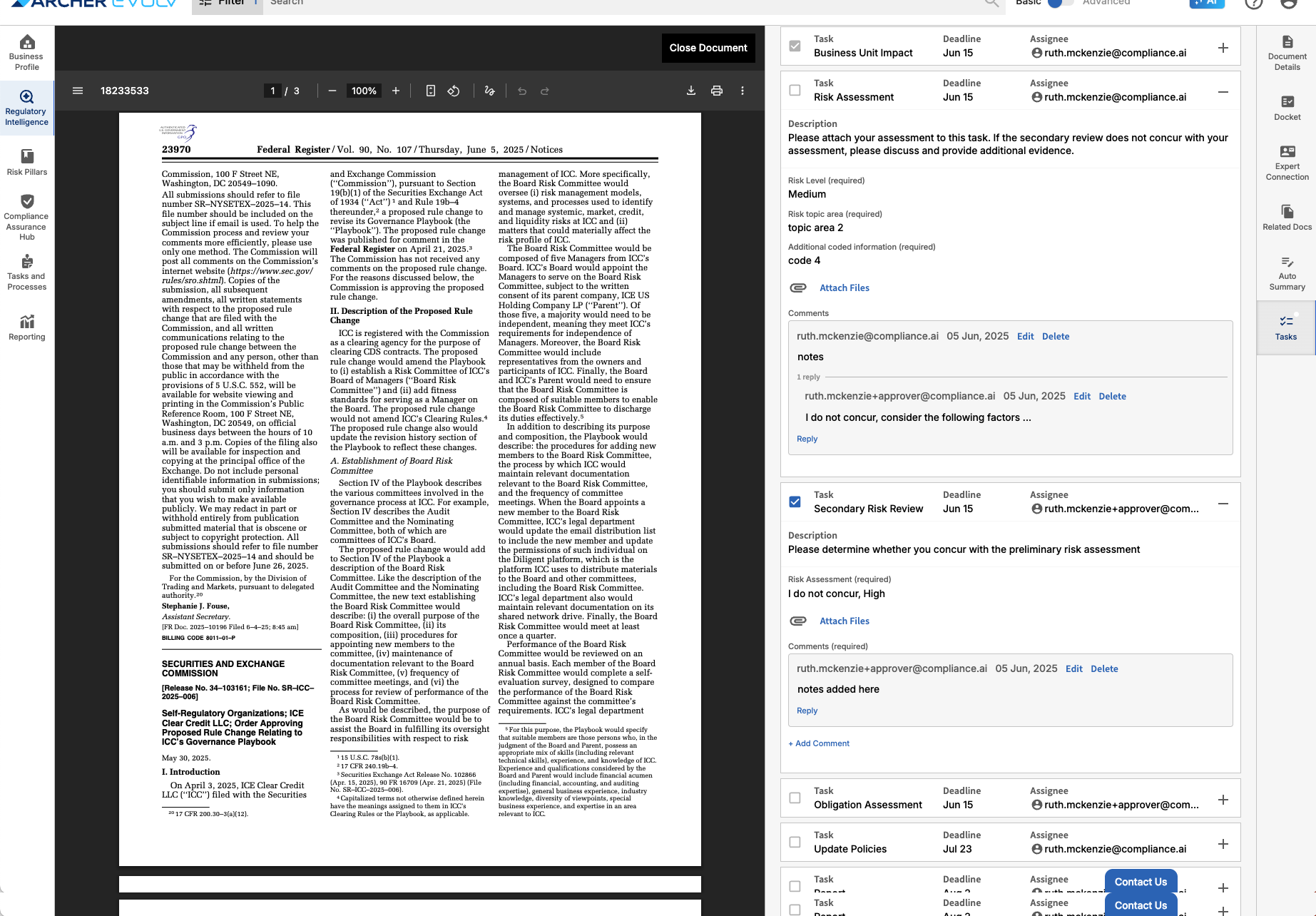This screenshot has height=916, width=1316.
Task: Expand the Update Policies task
Action: (1223, 844)
